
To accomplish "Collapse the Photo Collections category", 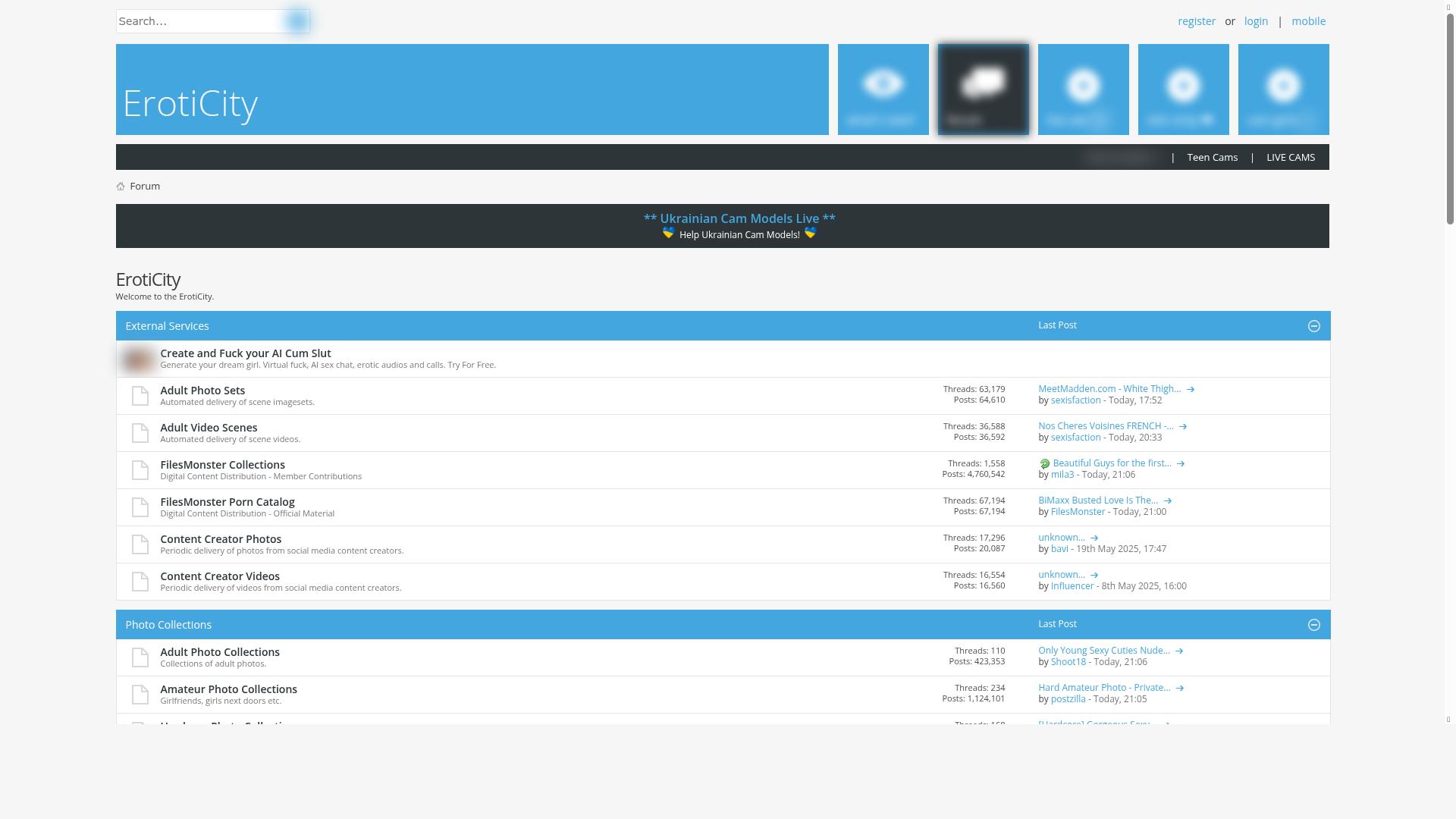I will pos(1314,625).
